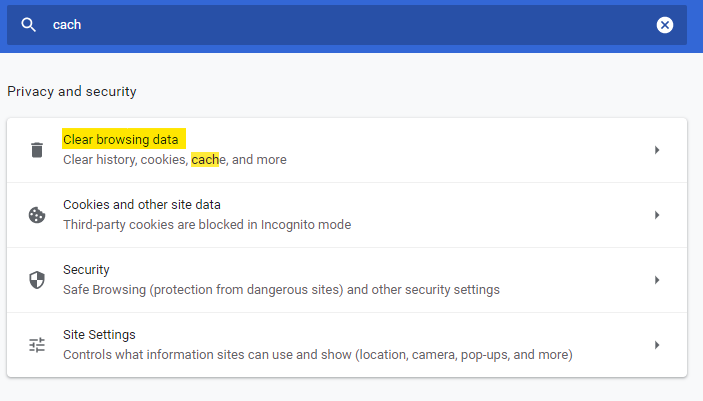
Task: Open the Site Settings chevron arrow
Action: tap(657, 345)
